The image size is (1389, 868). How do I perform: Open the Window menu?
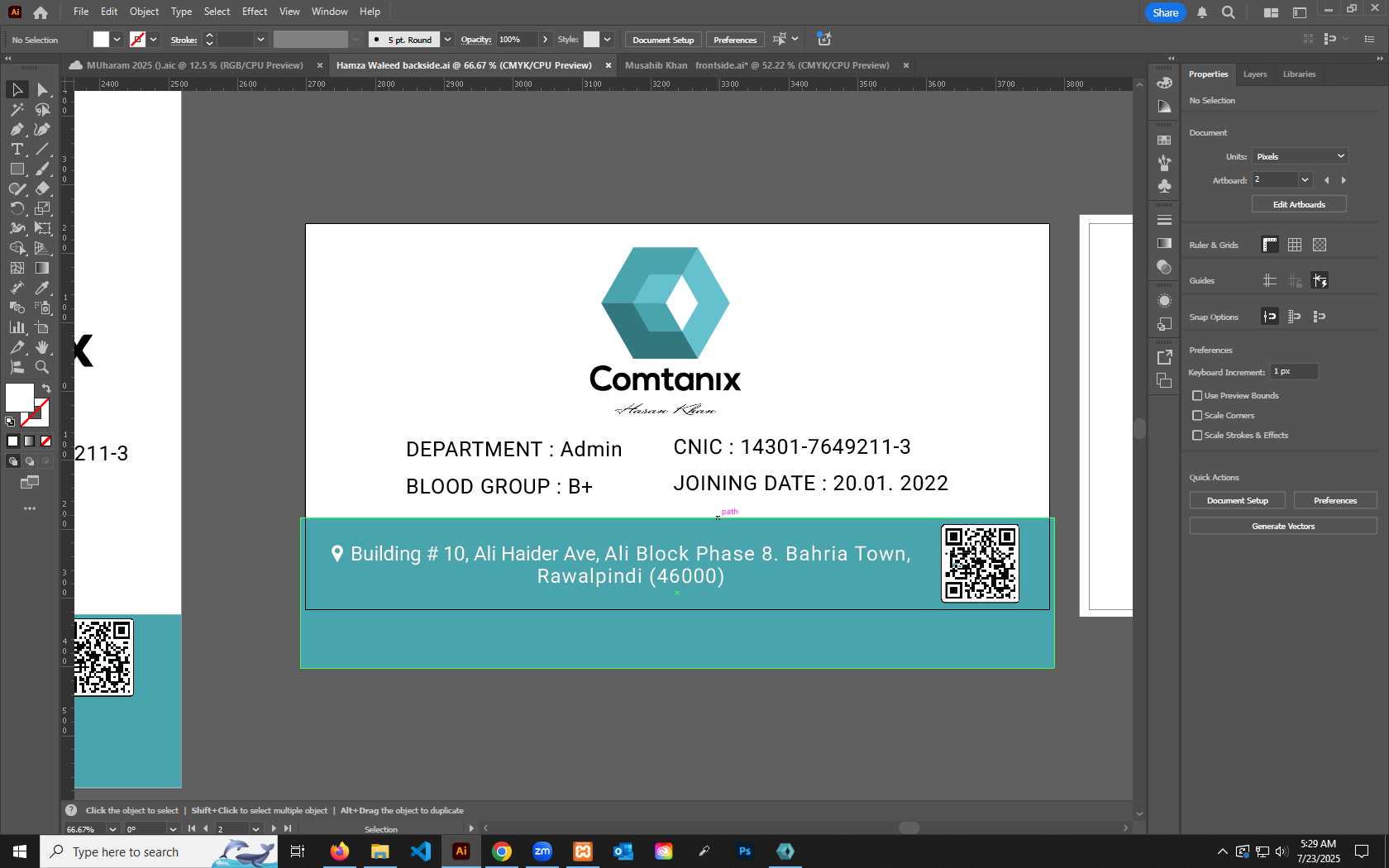coord(329,12)
